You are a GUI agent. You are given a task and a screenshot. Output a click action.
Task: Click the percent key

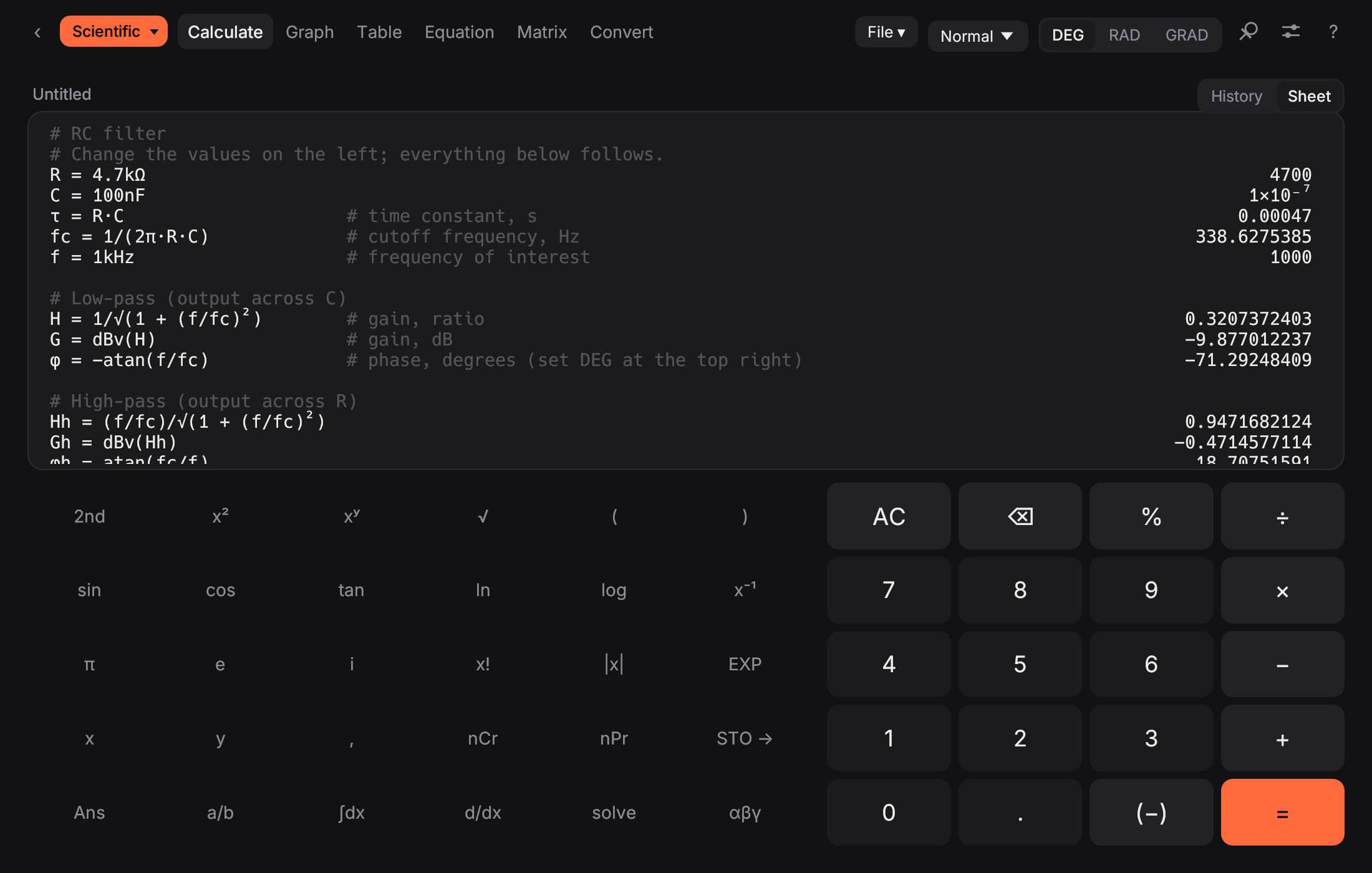point(1151,516)
